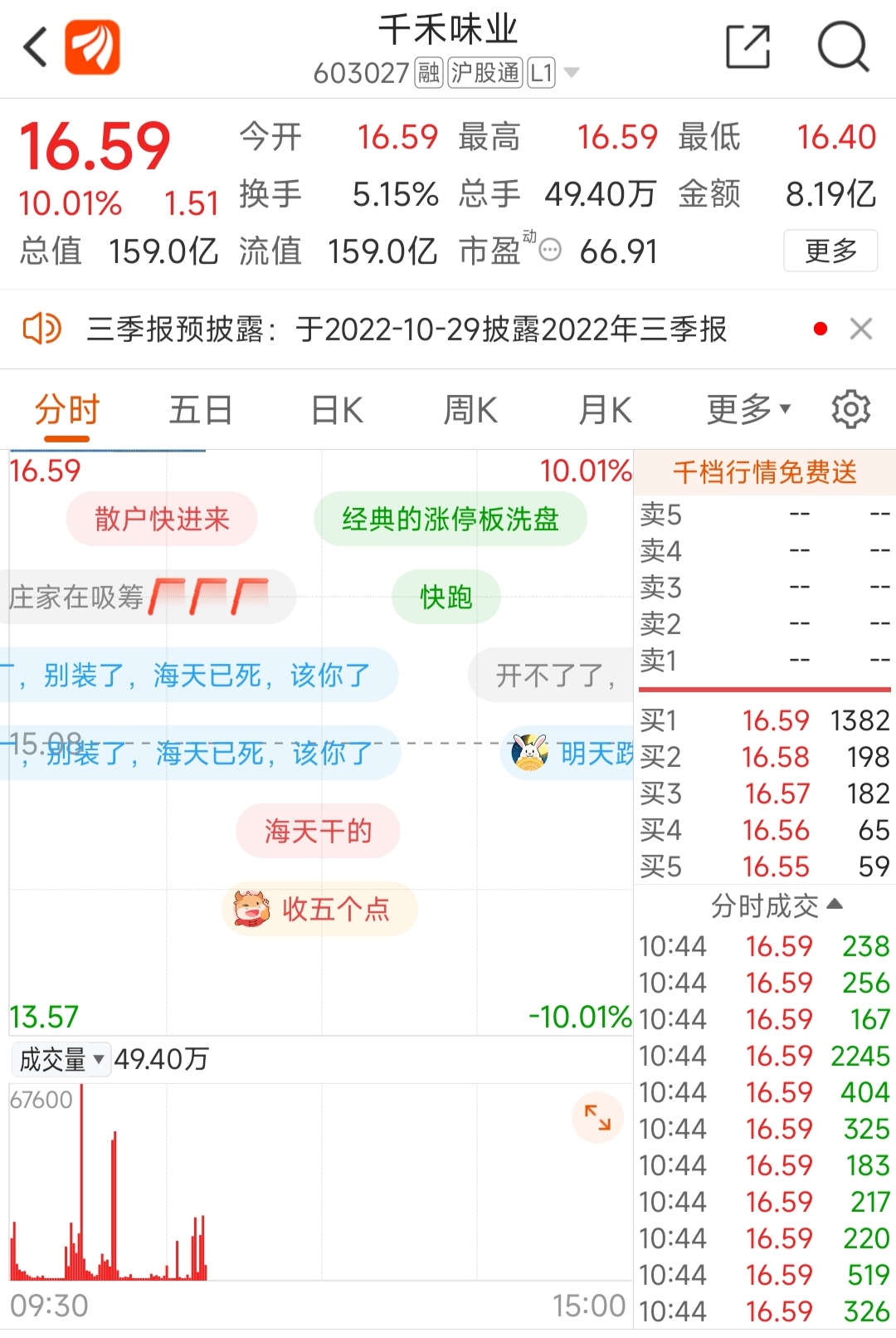Switch to the 月K tab

605,410
